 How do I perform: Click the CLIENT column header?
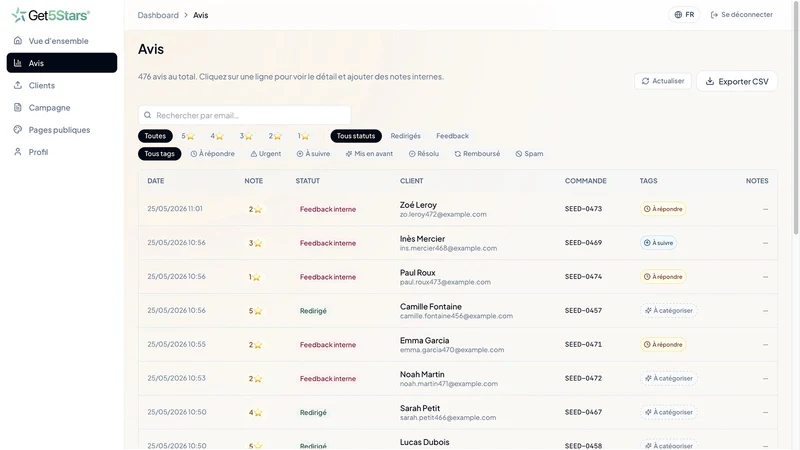[x=412, y=181]
